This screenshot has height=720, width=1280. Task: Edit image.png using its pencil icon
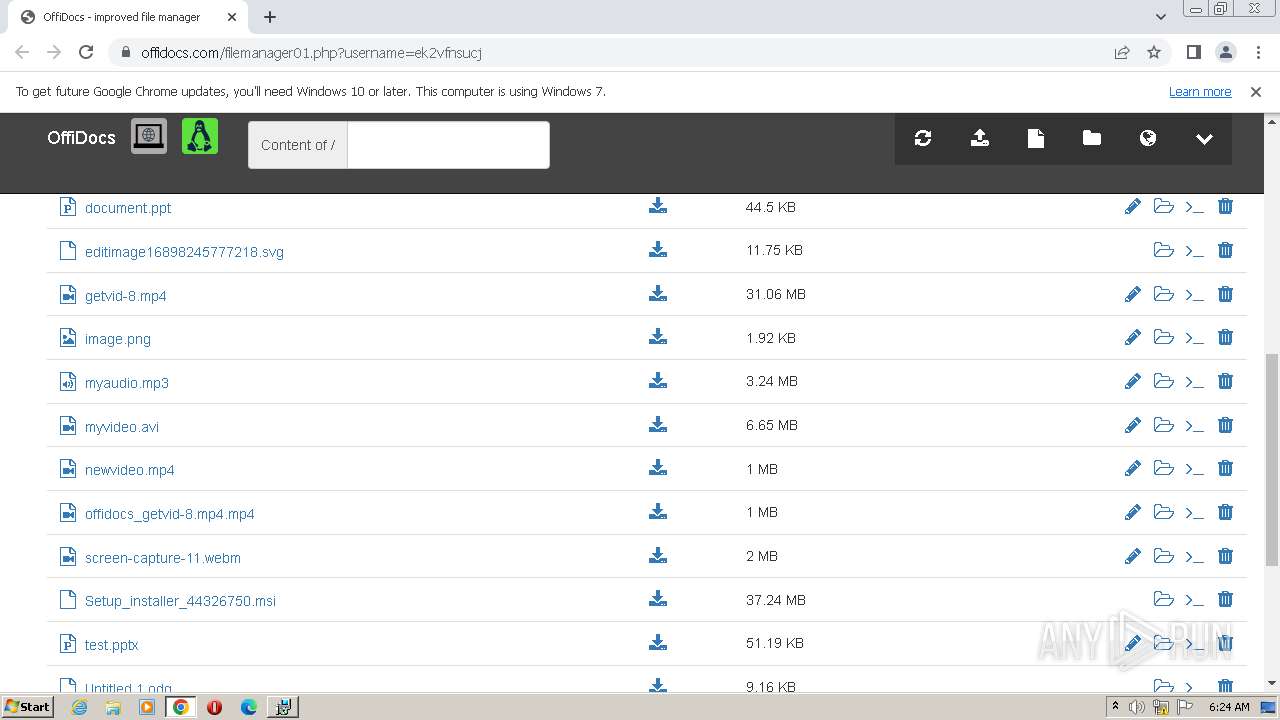[x=1133, y=337]
